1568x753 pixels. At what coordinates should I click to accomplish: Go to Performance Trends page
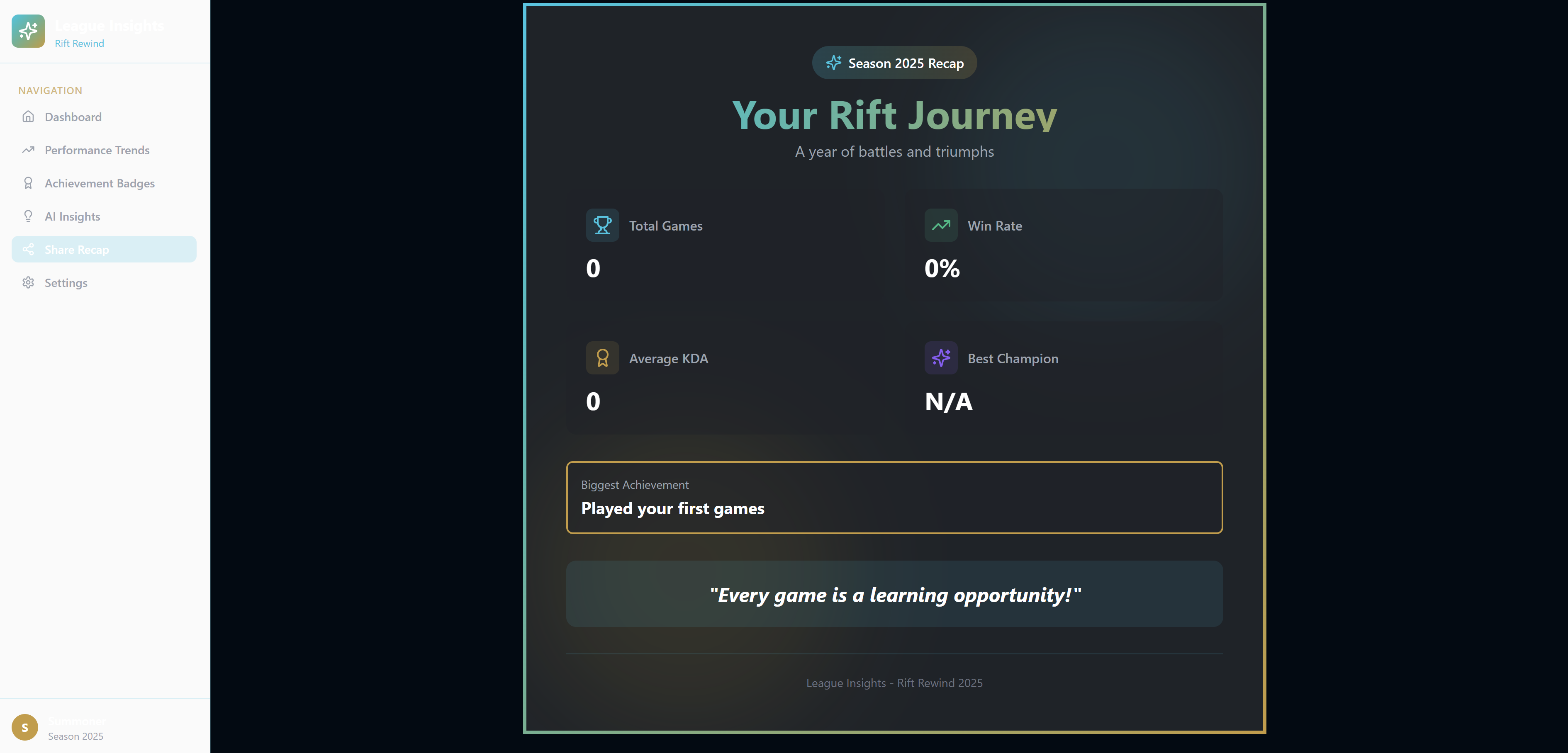point(97,150)
